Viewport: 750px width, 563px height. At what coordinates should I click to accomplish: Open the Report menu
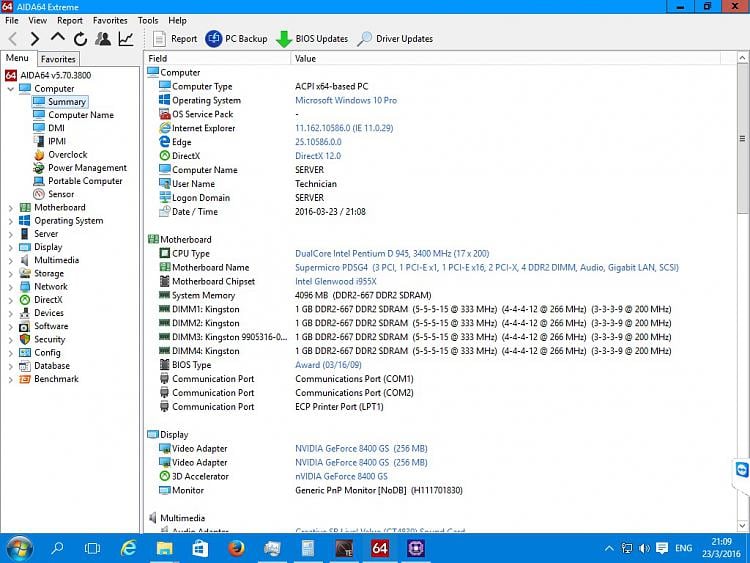coord(70,21)
